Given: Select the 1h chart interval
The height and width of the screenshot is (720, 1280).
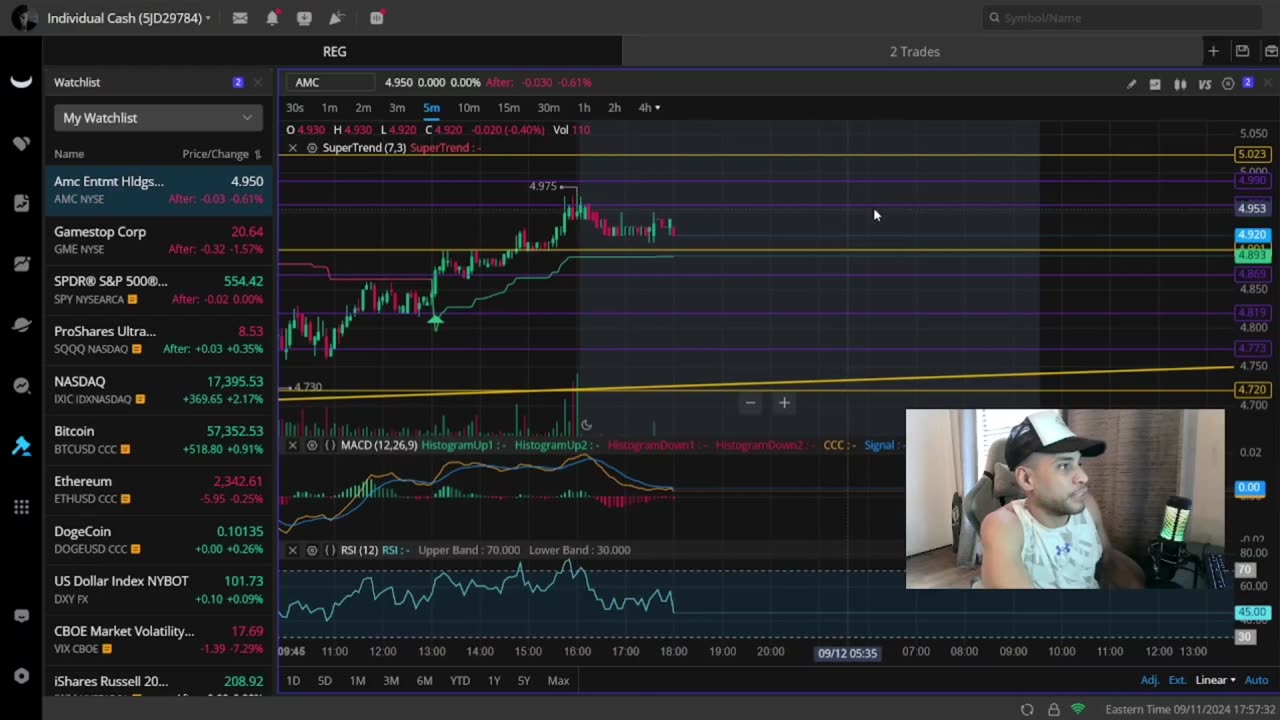Looking at the screenshot, I should (584, 108).
